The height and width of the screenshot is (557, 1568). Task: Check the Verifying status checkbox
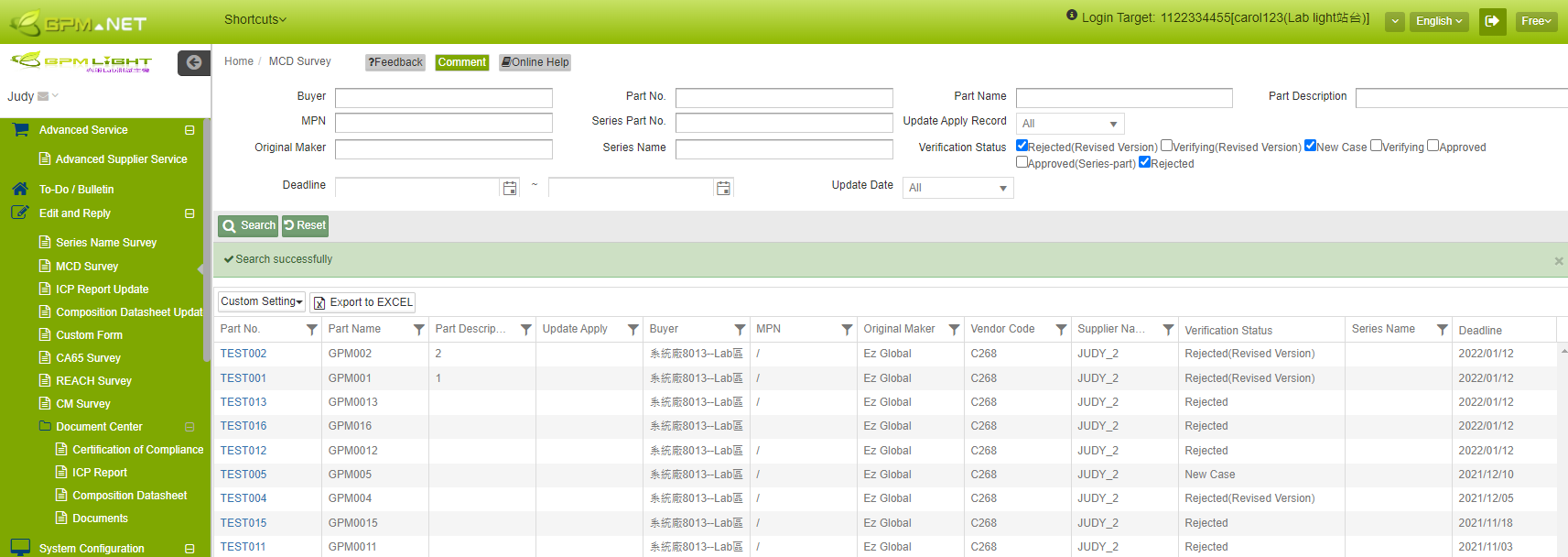point(1377,146)
